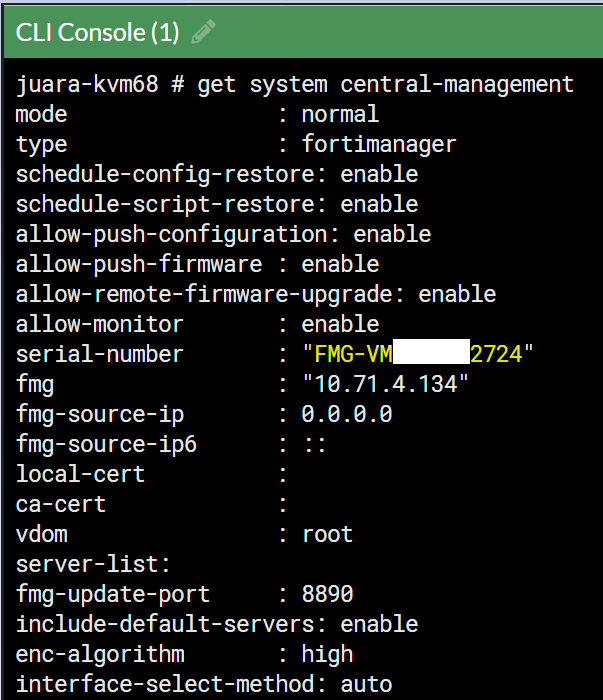
Task: Click the yellow FMG-VM serial number
Action: 418,354
